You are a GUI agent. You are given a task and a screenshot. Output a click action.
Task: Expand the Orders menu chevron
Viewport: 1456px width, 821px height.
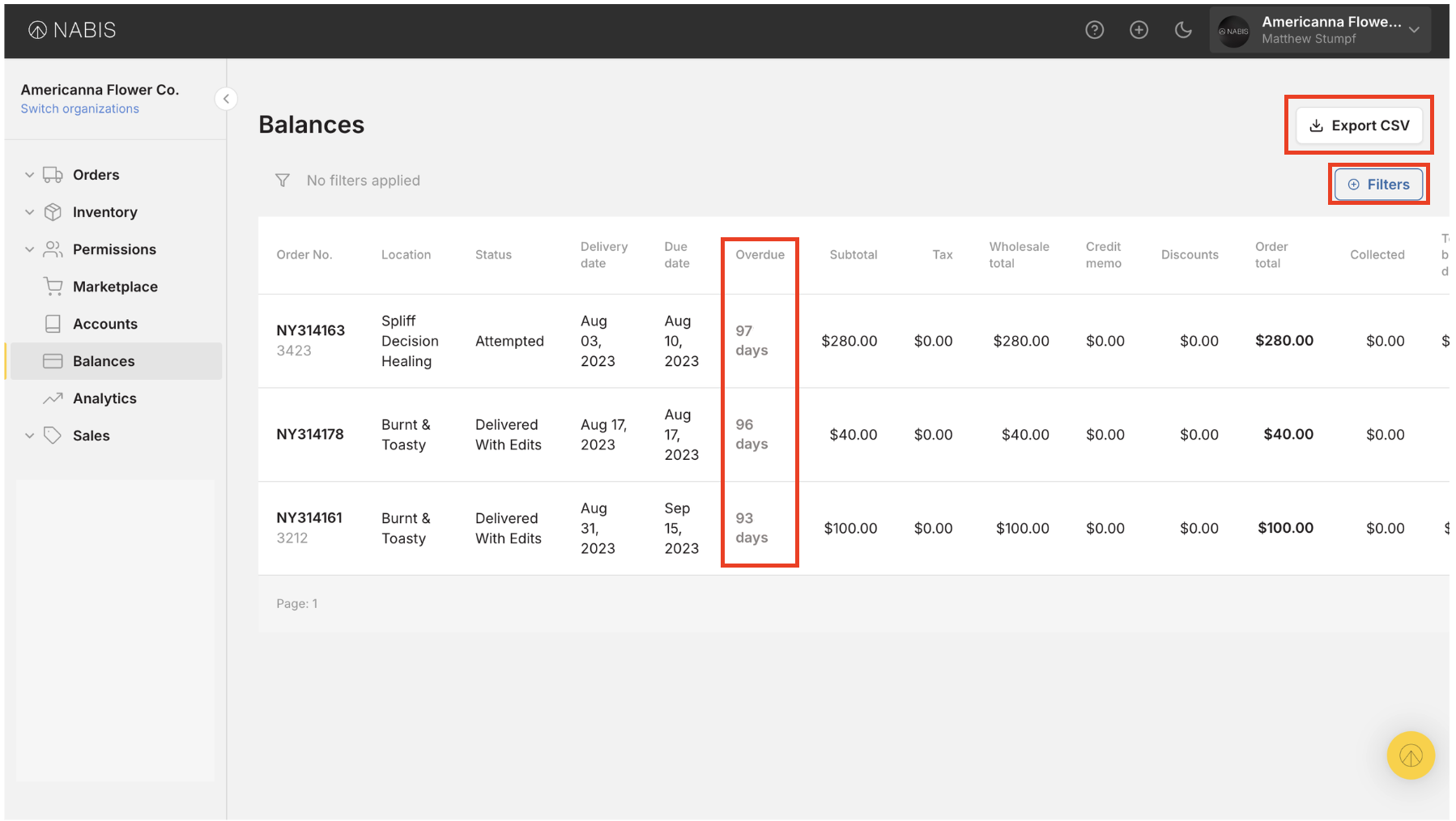pos(29,175)
